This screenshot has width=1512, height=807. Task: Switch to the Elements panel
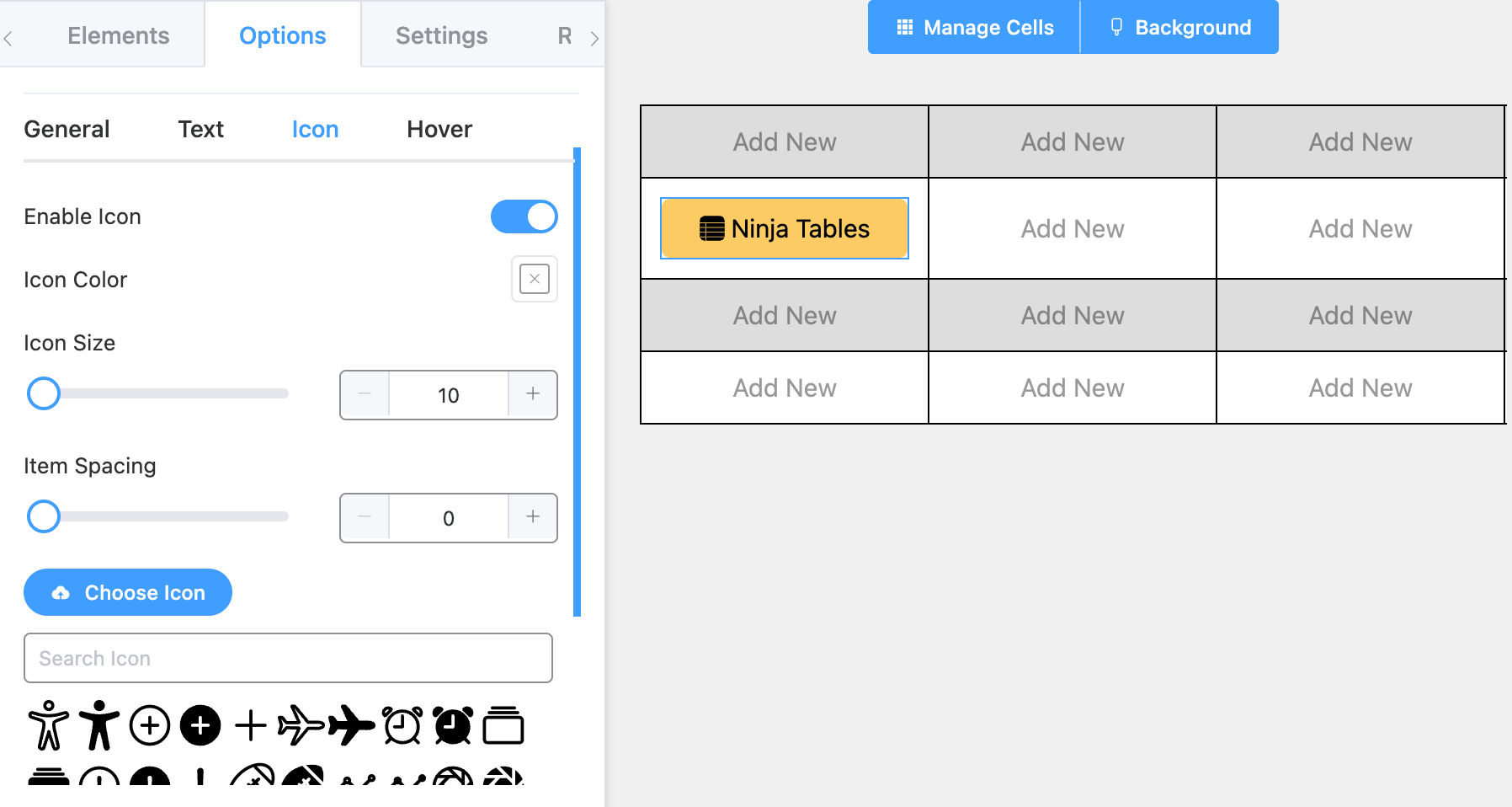pos(118,35)
